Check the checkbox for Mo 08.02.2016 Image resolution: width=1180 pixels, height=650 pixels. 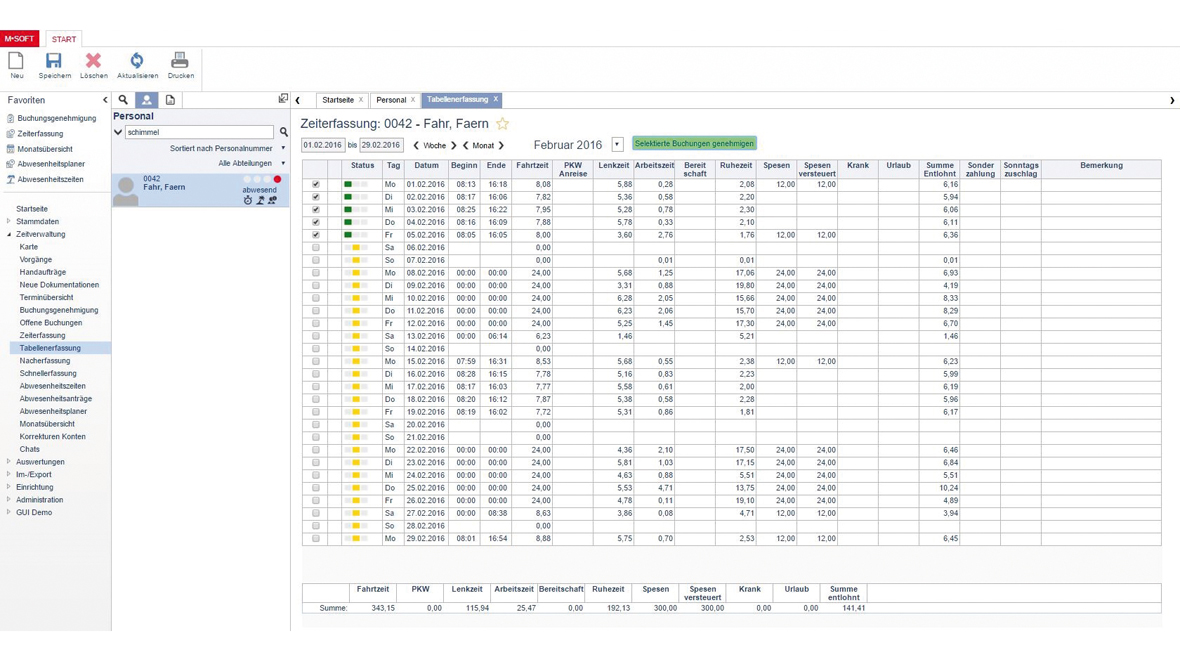tap(316, 273)
